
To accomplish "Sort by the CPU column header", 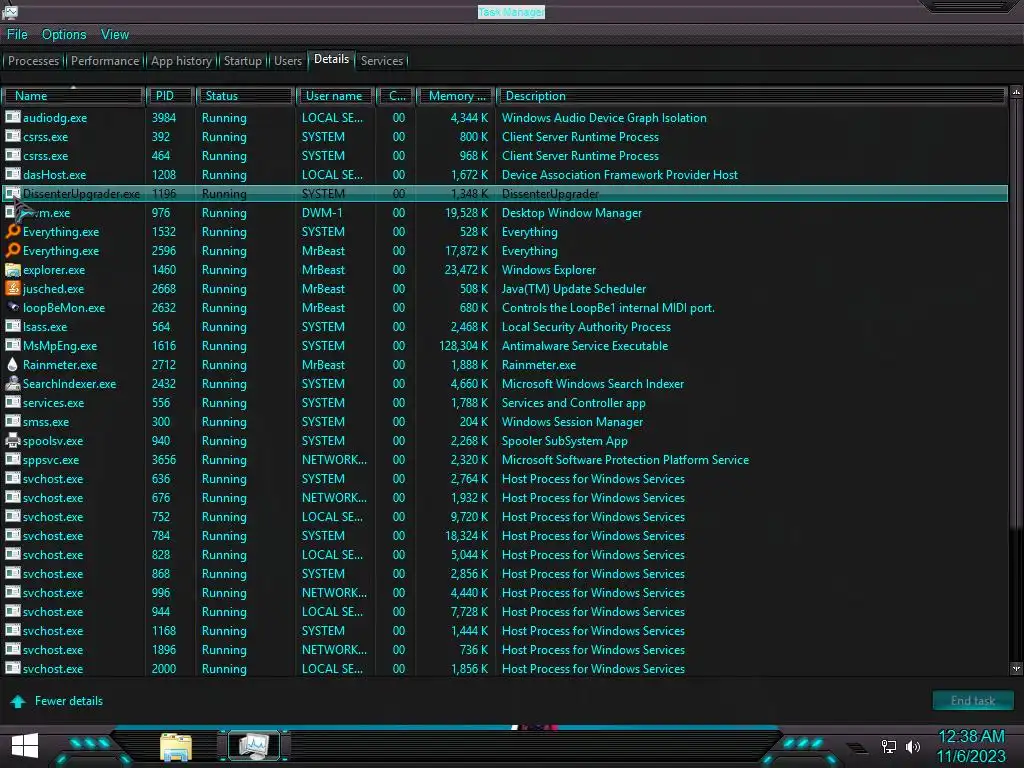I will pyautogui.click(x=396, y=96).
